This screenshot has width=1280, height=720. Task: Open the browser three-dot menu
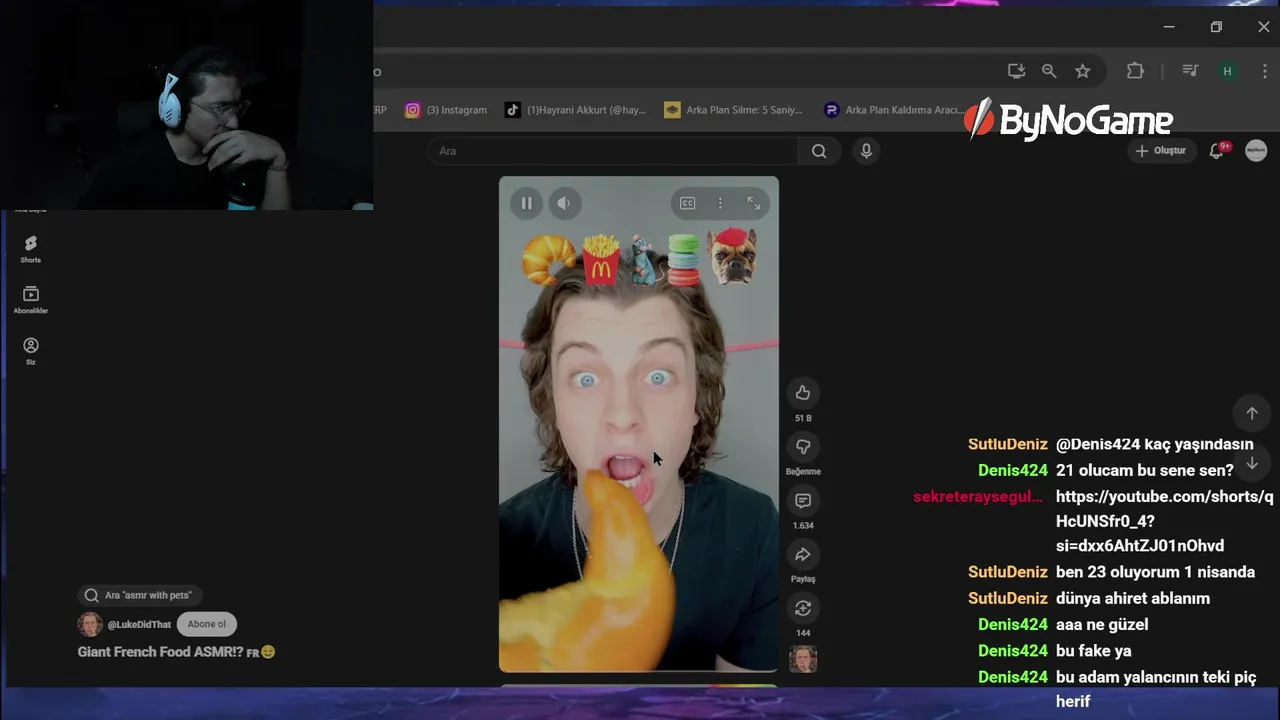click(1266, 71)
